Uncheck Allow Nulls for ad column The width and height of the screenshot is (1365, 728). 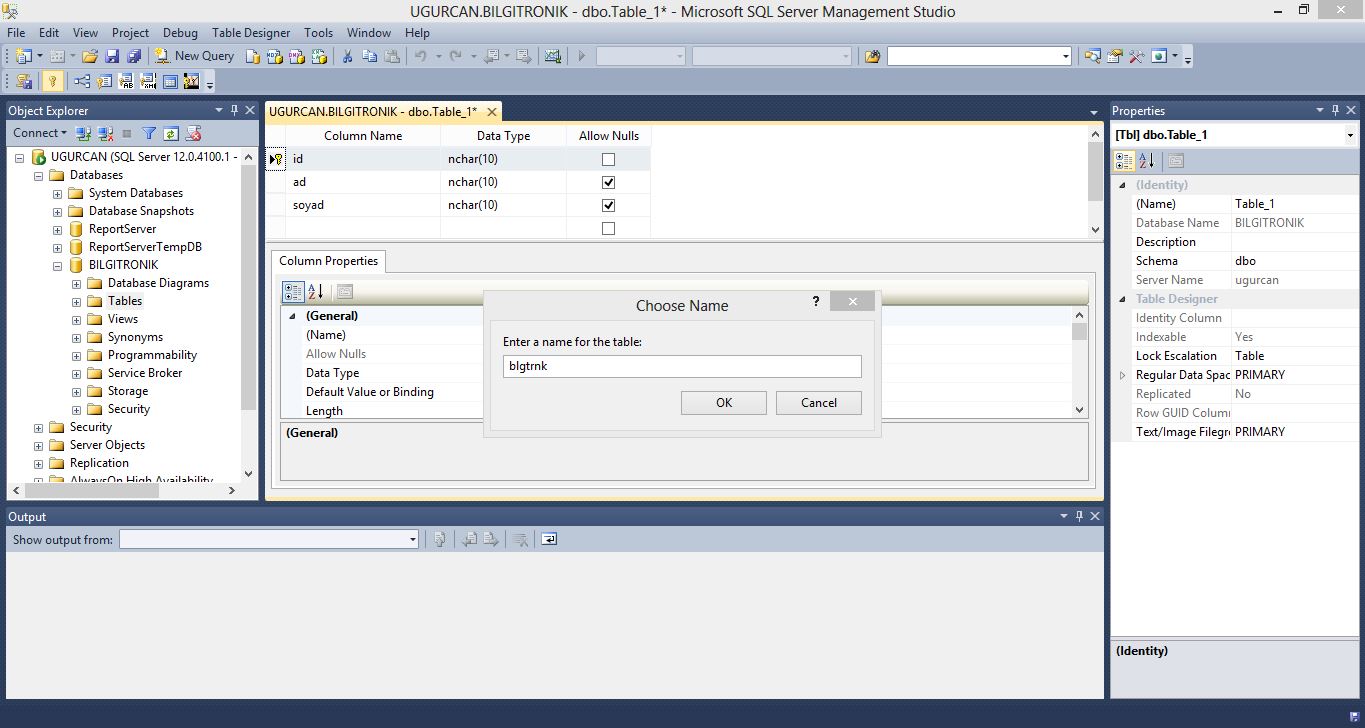point(608,182)
